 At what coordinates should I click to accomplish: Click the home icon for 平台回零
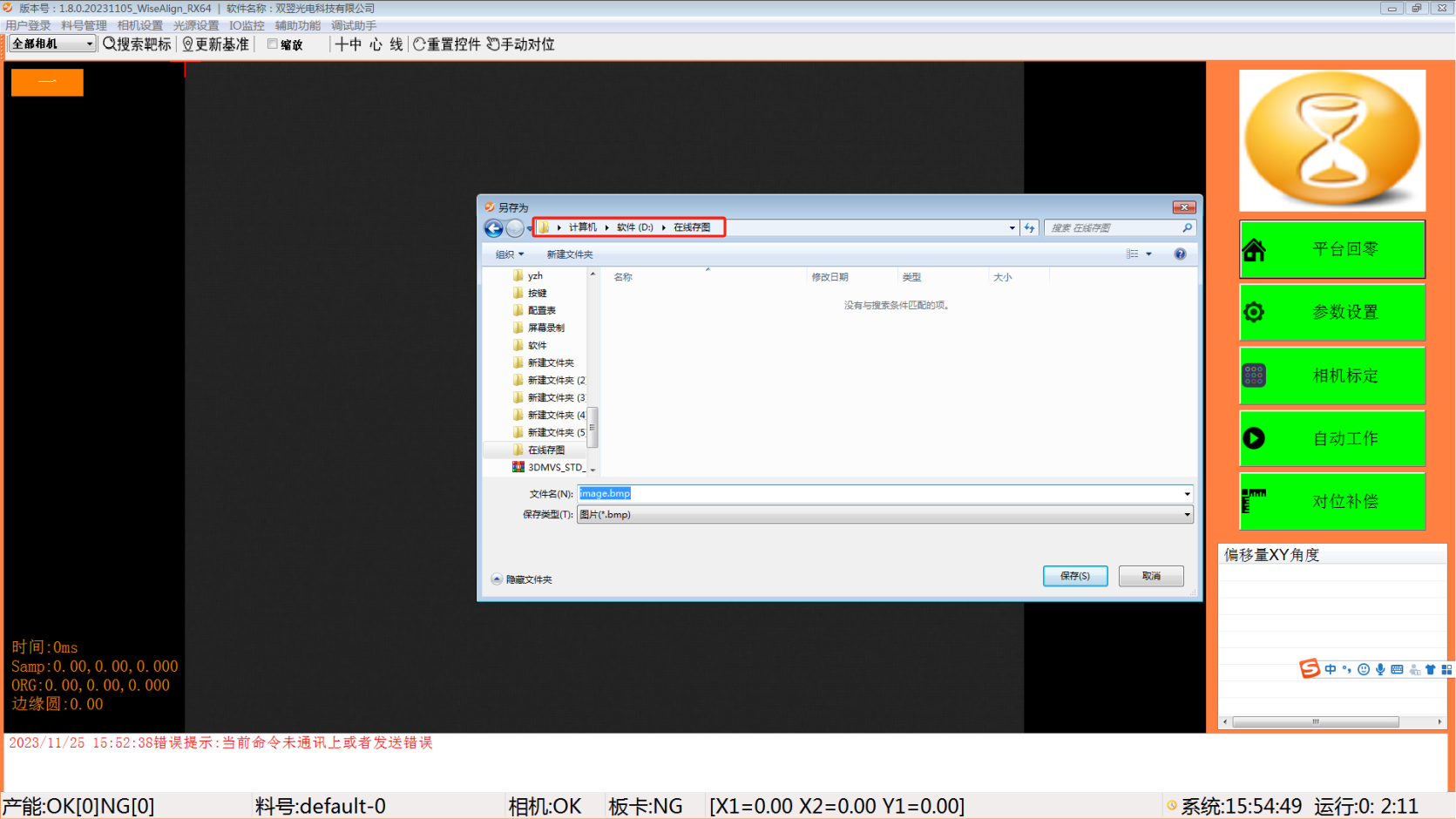click(x=1254, y=250)
